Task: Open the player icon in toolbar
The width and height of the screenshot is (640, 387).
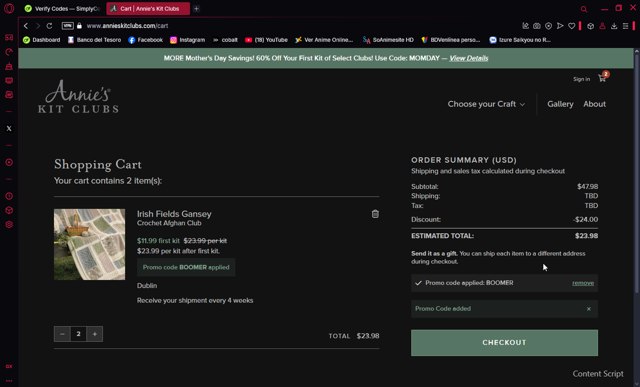Action: 549,26
